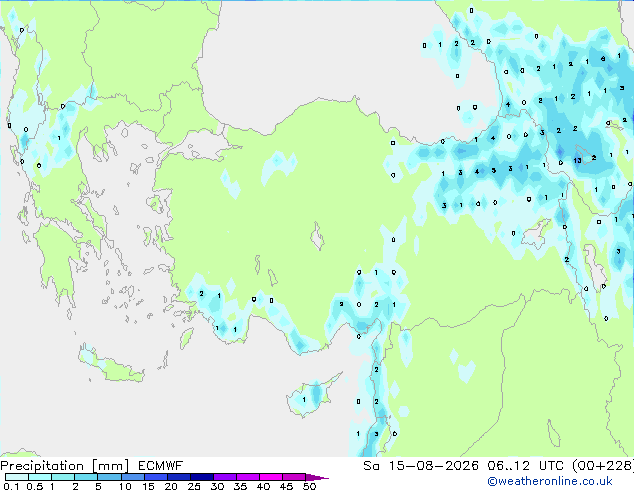Click the 0.1–0.5 mm palest legend swatch
Image resolution: width=634 pixels, height=490 pixels.
pyautogui.click(x=17, y=477)
